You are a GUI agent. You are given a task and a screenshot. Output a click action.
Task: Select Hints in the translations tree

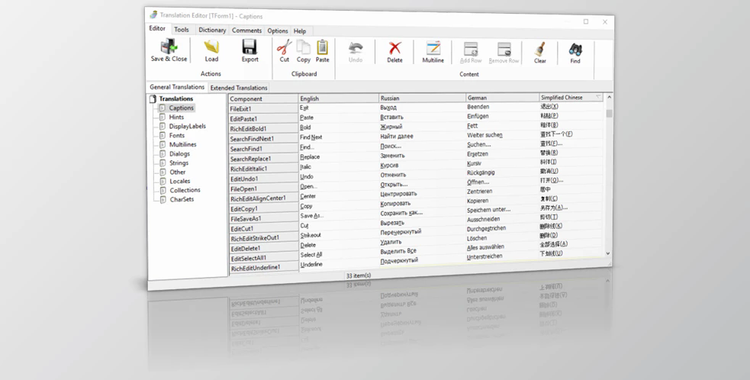[x=176, y=117]
